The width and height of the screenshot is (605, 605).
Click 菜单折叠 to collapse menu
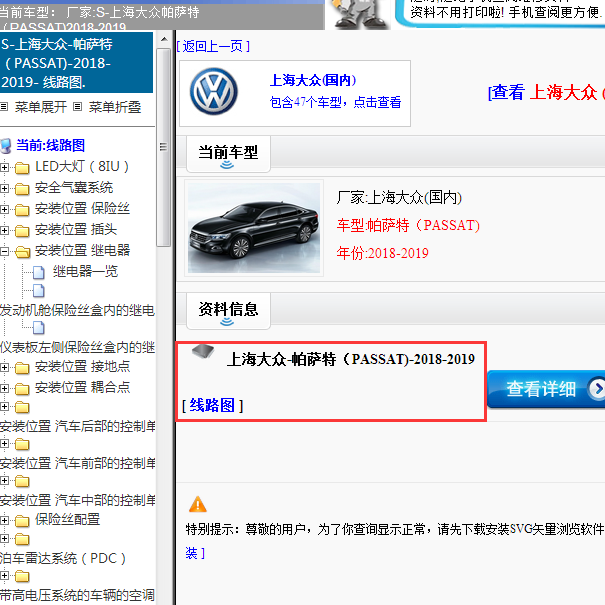(115, 107)
